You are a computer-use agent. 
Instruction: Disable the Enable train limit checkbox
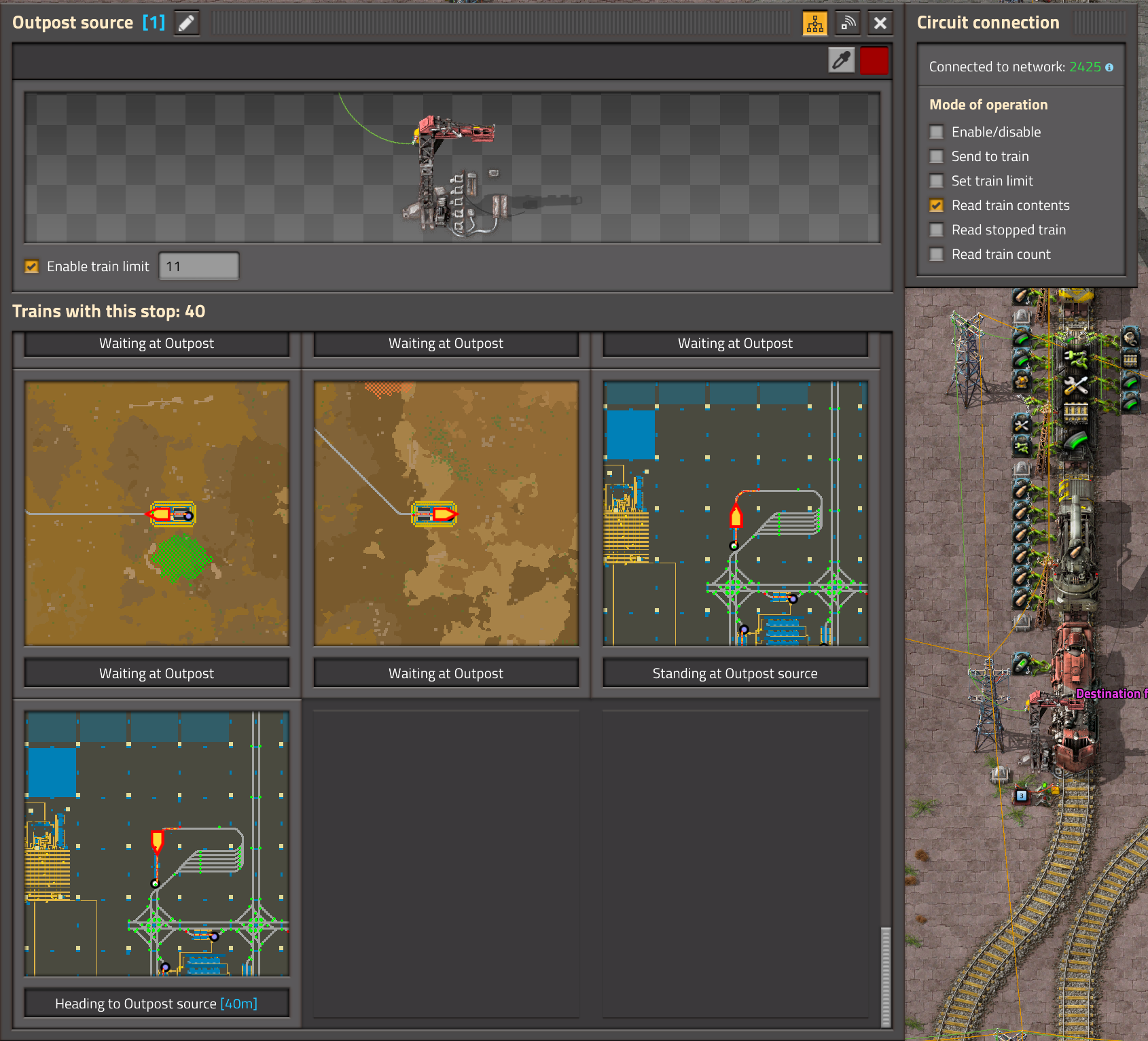32,266
